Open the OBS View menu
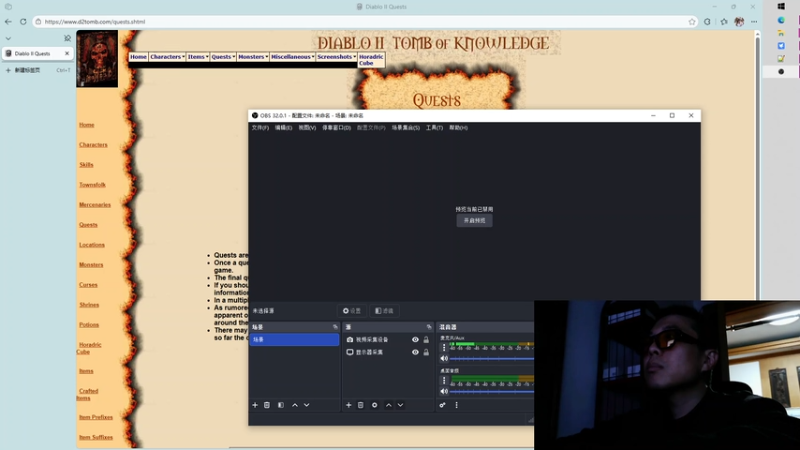The height and width of the screenshot is (450, 800). (307, 128)
